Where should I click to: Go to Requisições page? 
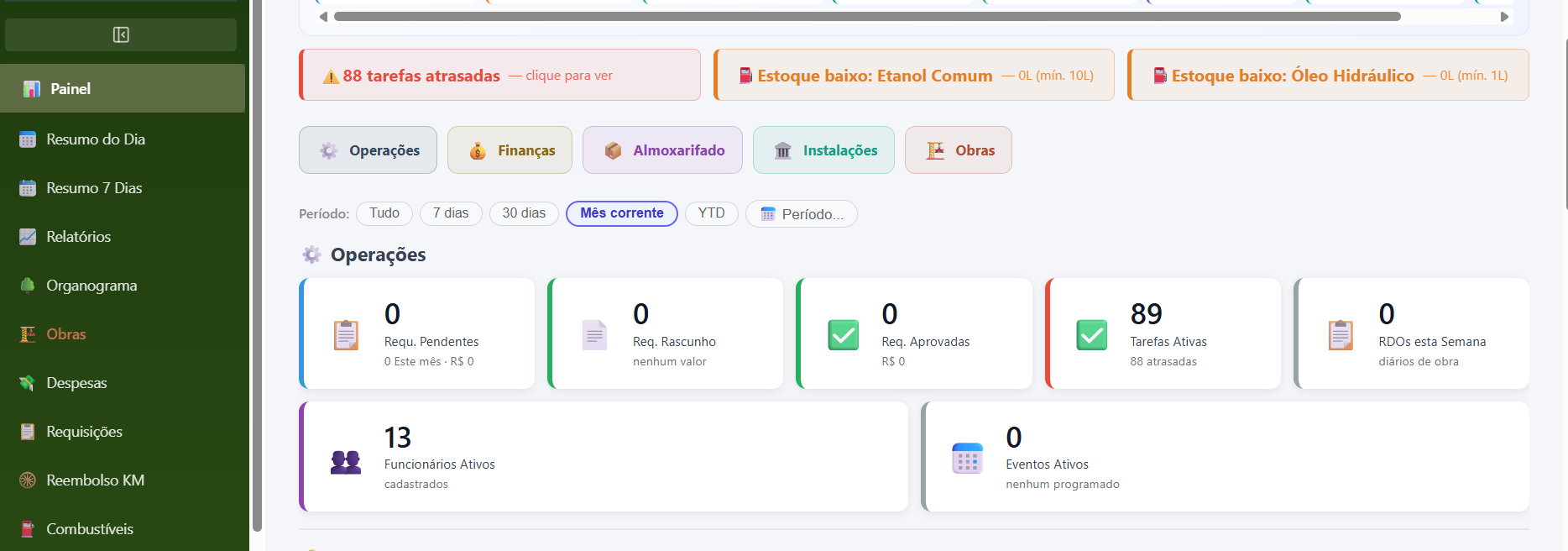(x=123, y=432)
